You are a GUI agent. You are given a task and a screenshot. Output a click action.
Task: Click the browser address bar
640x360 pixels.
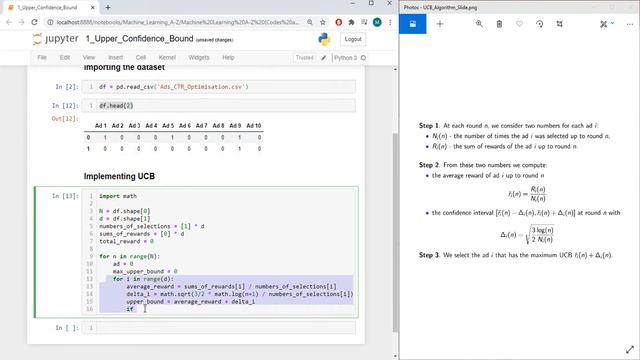coord(178,22)
